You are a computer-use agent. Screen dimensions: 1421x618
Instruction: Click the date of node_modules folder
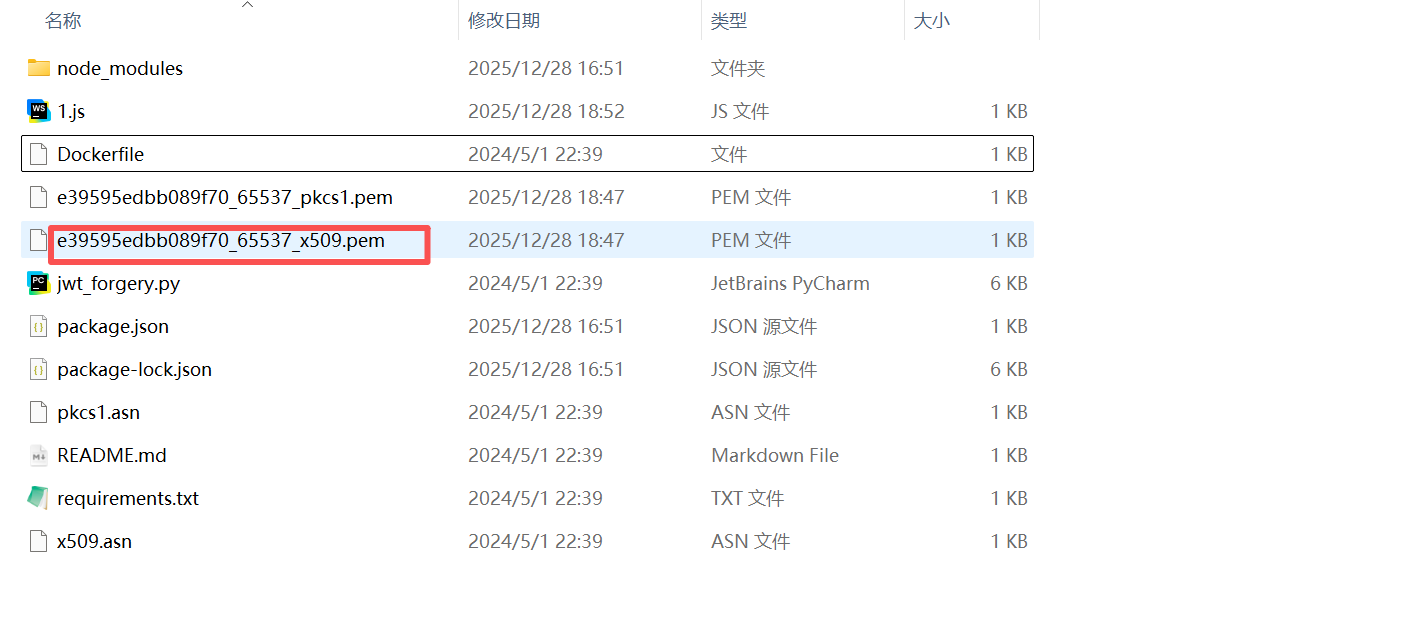(546, 69)
